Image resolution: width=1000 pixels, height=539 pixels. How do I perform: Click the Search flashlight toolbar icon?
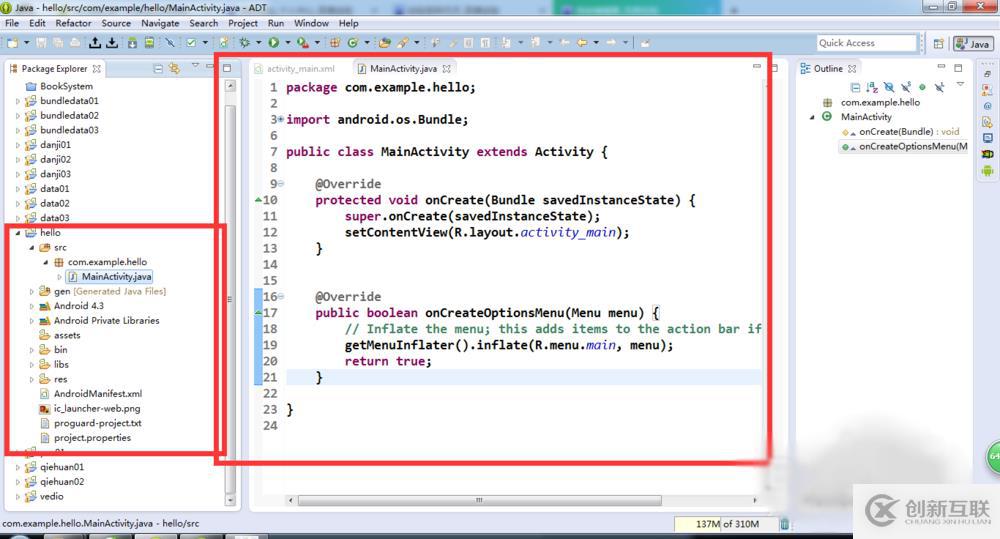point(403,43)
